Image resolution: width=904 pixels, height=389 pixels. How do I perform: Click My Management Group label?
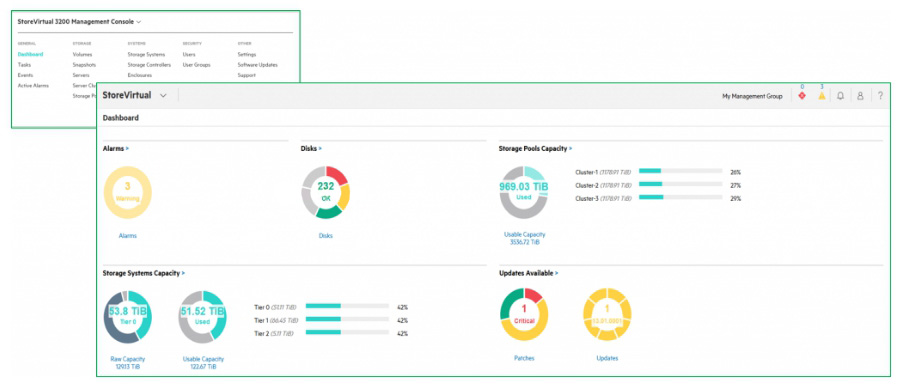tap(752, 97)
